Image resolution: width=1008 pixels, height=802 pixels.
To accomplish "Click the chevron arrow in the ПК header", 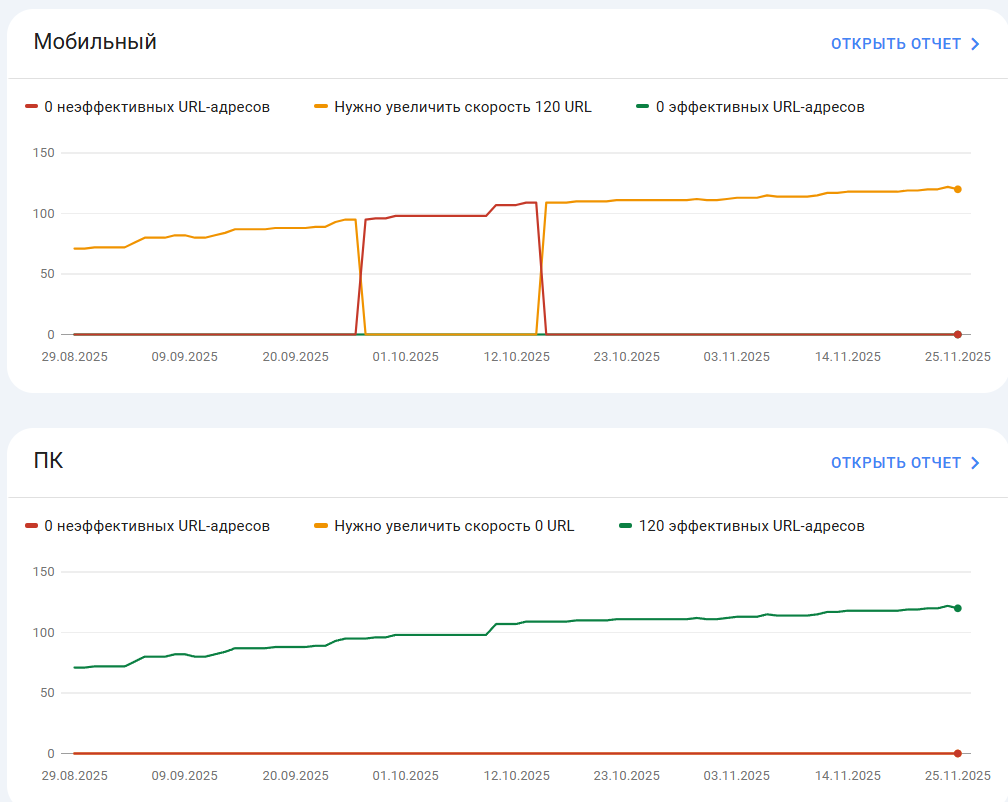I will 975,463.
